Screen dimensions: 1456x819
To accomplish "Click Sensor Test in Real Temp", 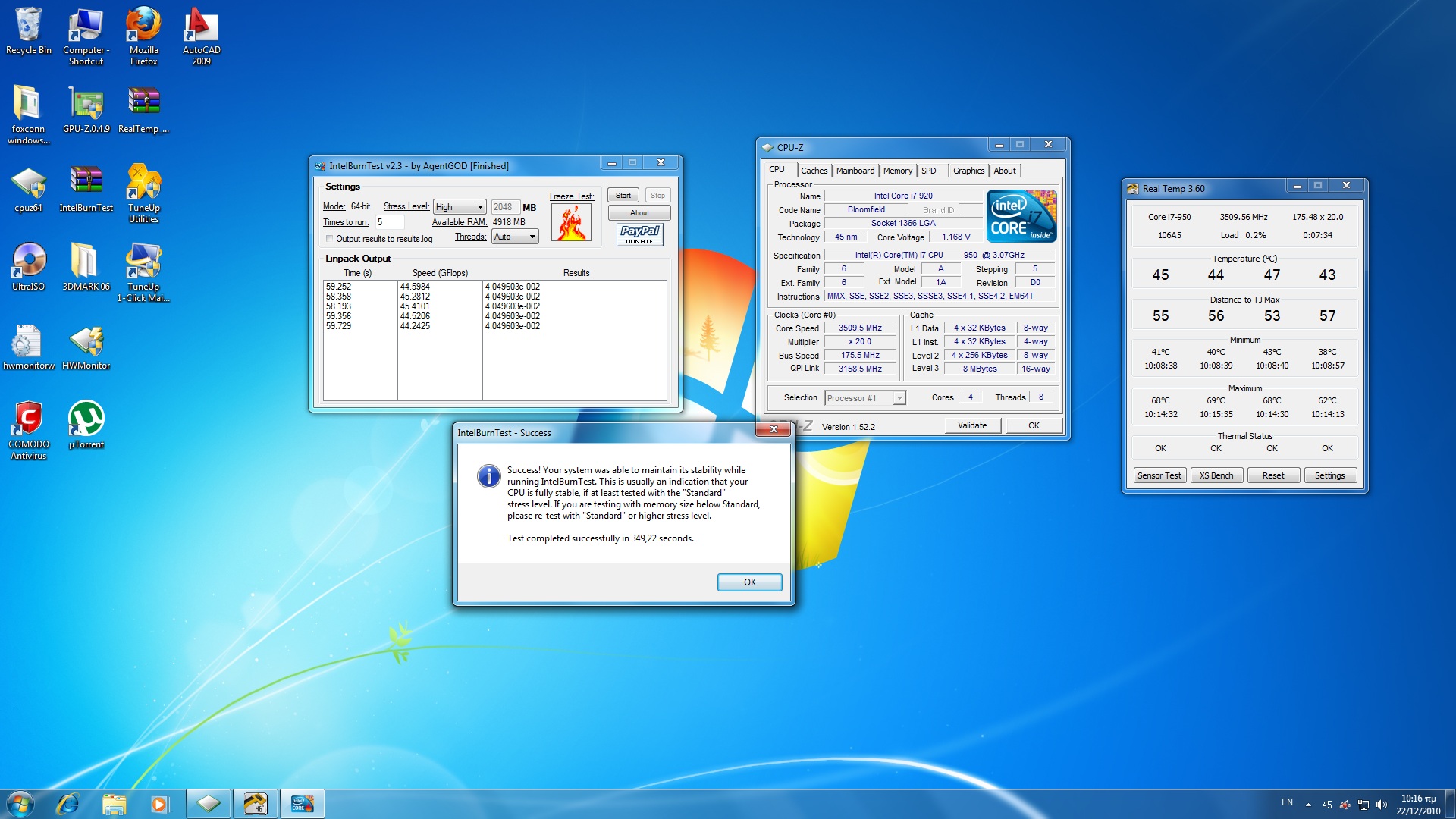I will point(1159,475).
